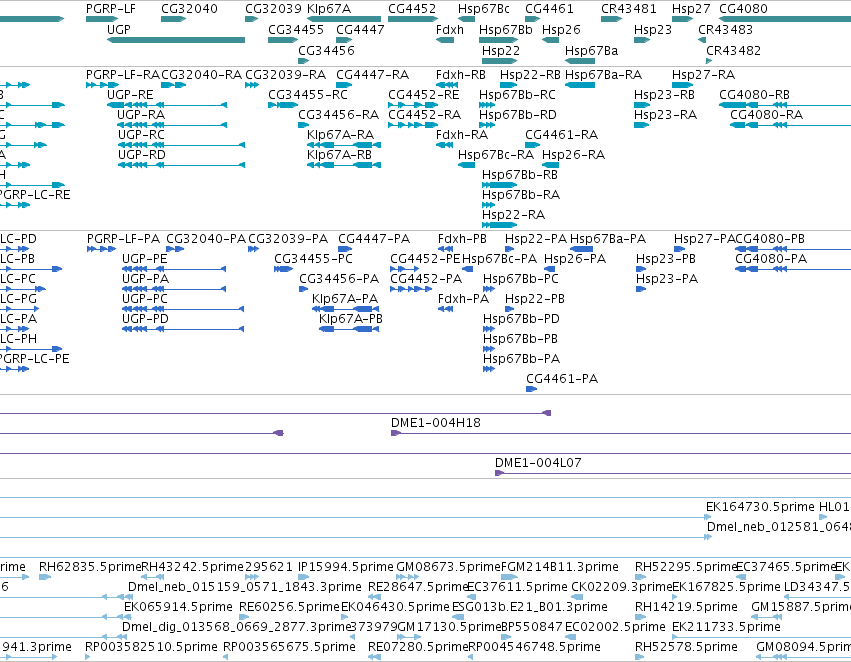
Task: Select the Hsp27 gene label
Action: (x=691, y=9)
